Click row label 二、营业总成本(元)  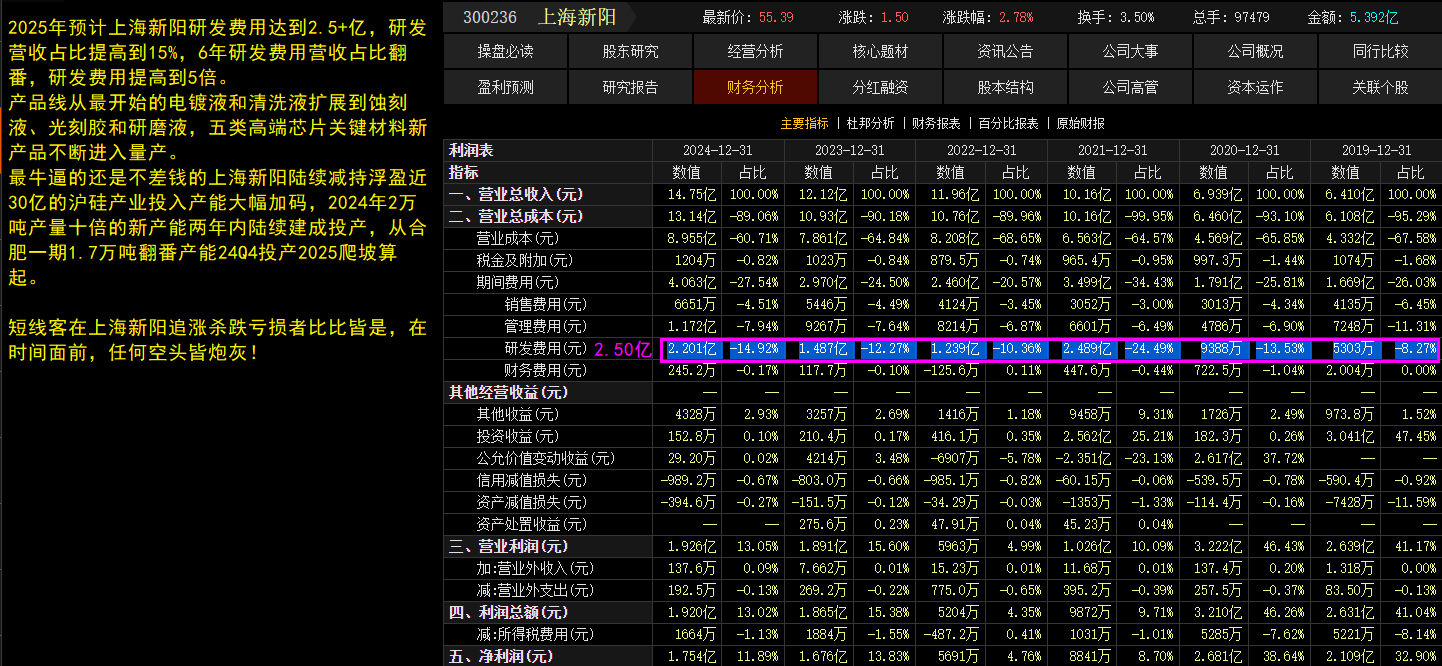(x=516, y=216)
